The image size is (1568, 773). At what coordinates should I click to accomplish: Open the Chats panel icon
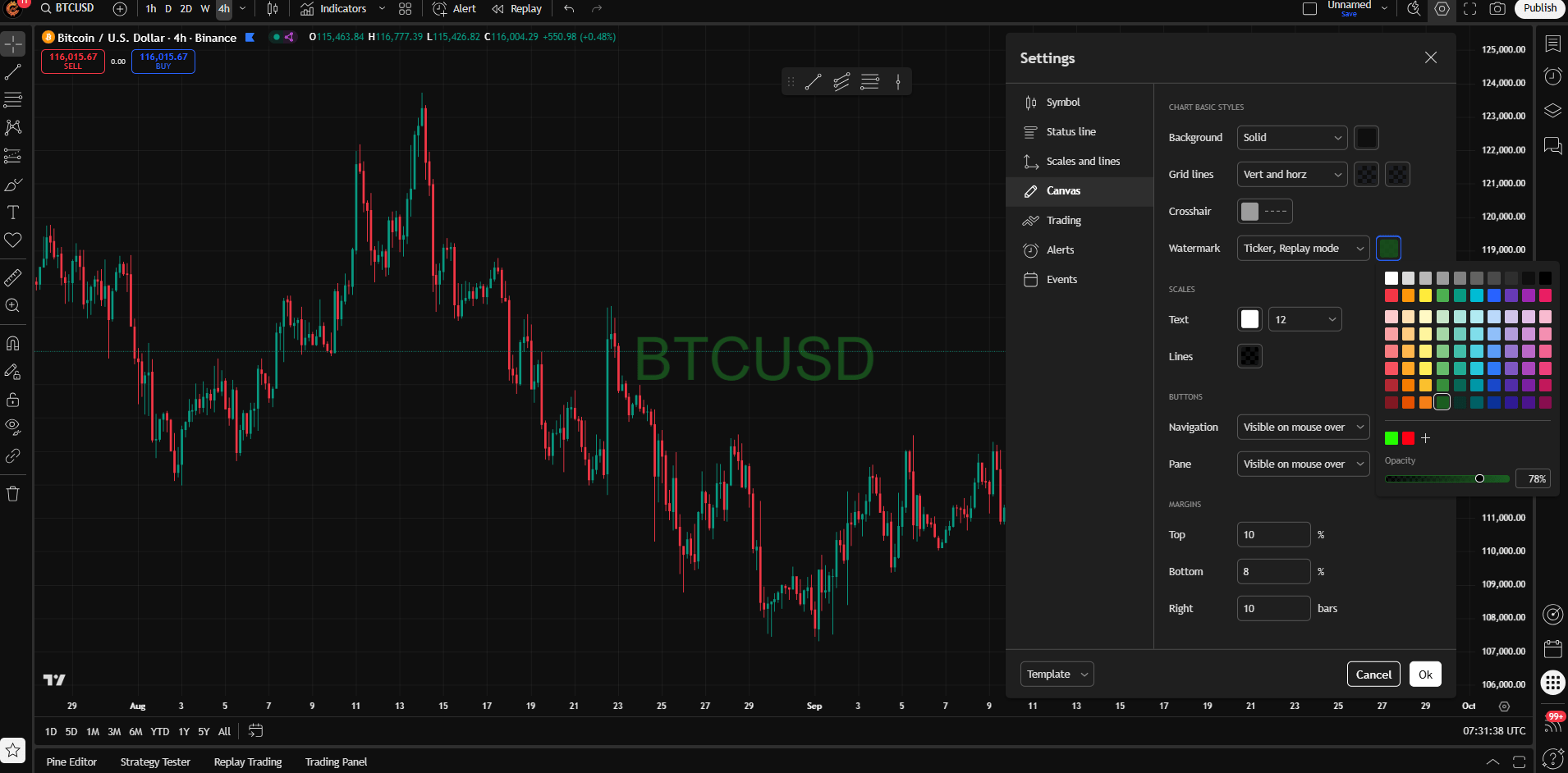[x=1552, y=145]
